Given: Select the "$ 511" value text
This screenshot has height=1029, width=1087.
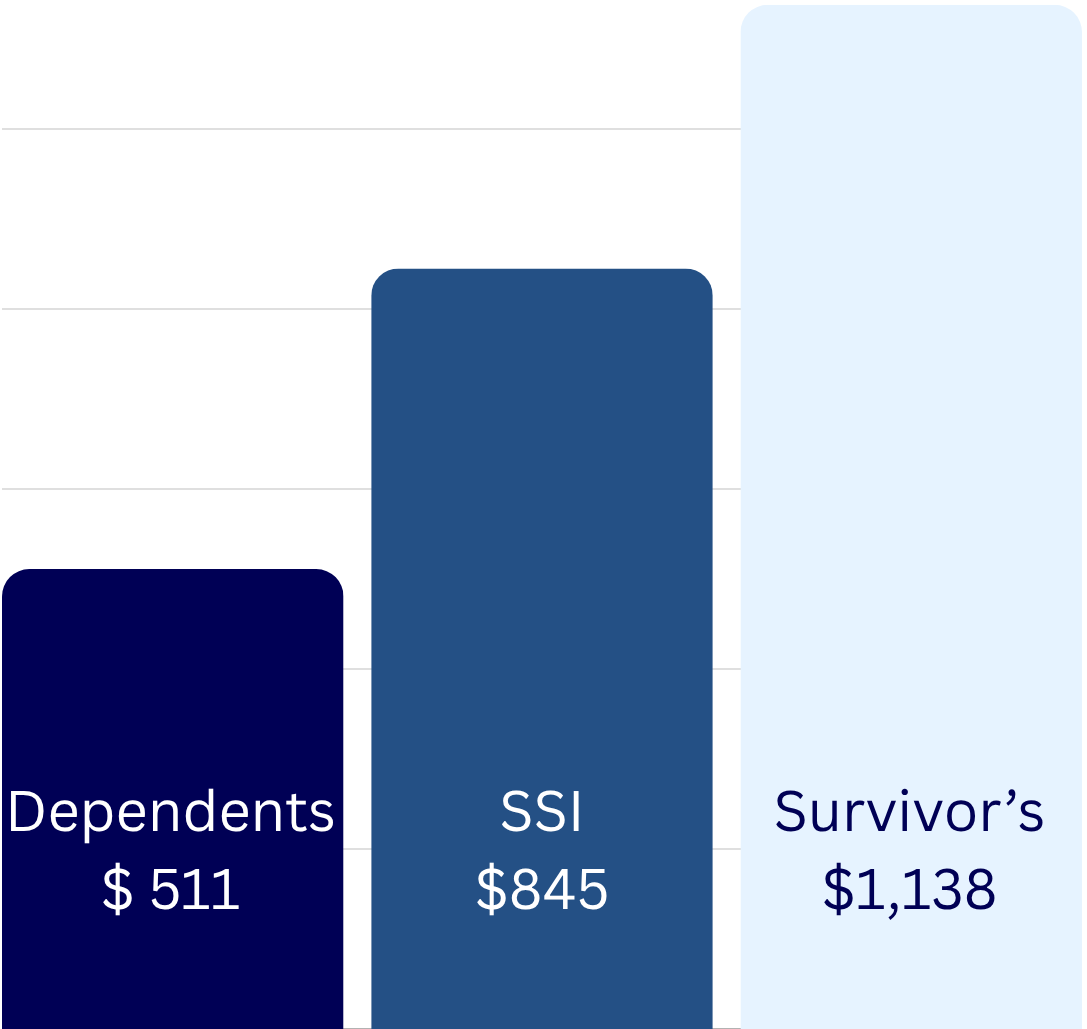Looking at the screenshot, I should click(x=171, y=889).
